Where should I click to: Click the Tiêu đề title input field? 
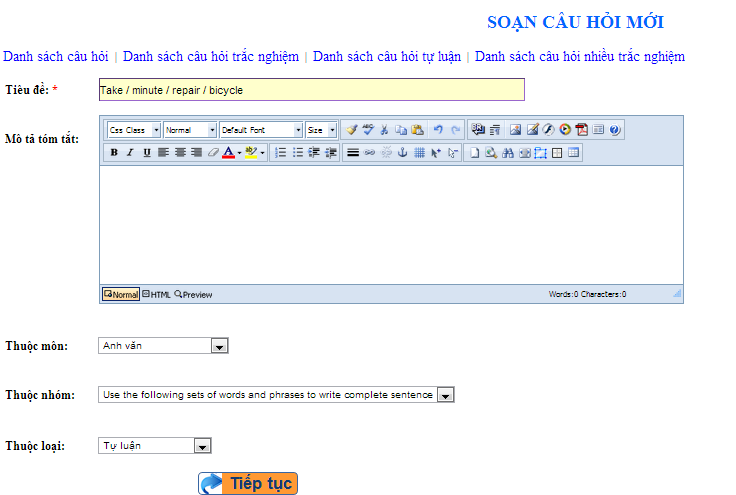(x=312, y=90)
